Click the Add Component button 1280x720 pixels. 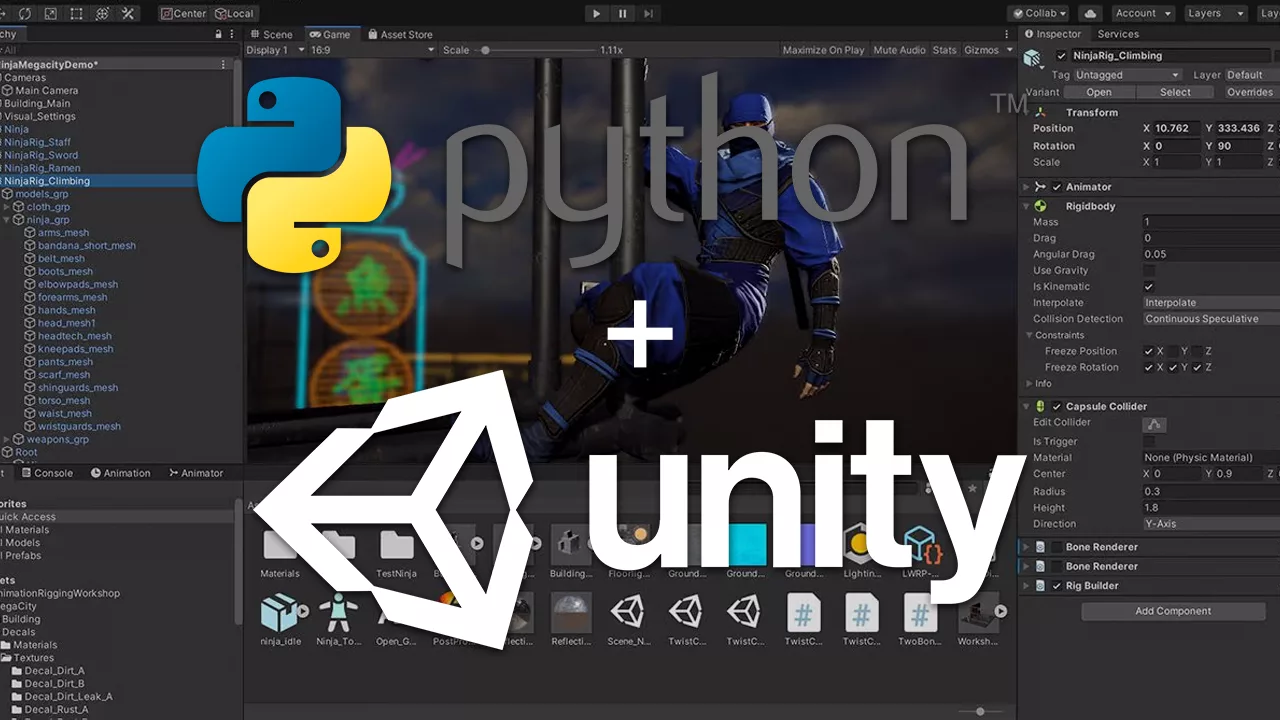click(1173, 611)
